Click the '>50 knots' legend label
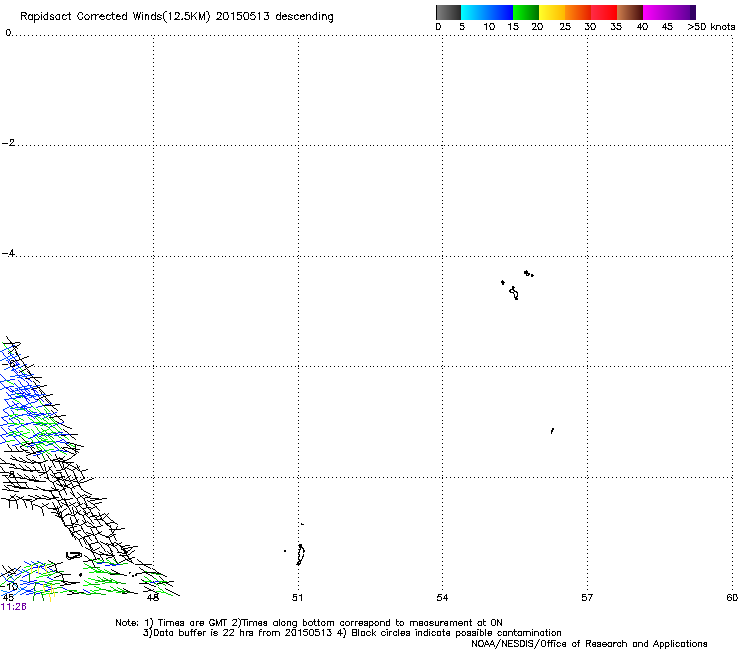This screenshot has width=740, height=650. (711, 27)
